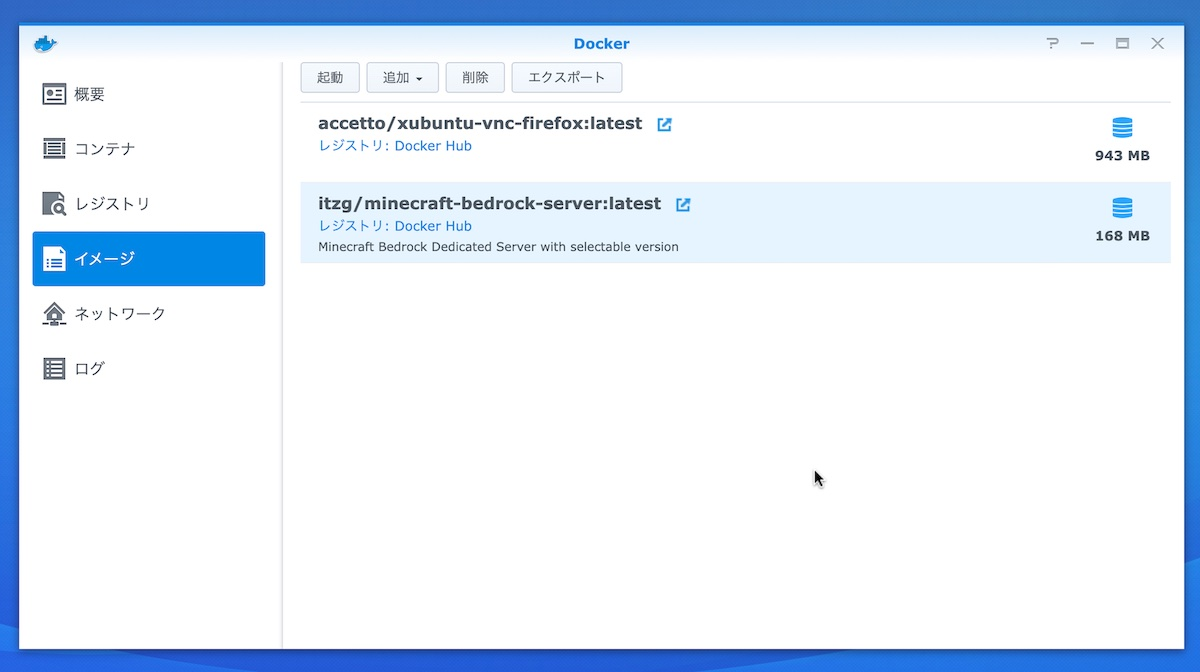The width and height of the screenshot is (1200, 672).
Task: Open external link for accetto/xubuntu-vnc-firefox image
Action: pyautogui.click(x=664, y=124)
